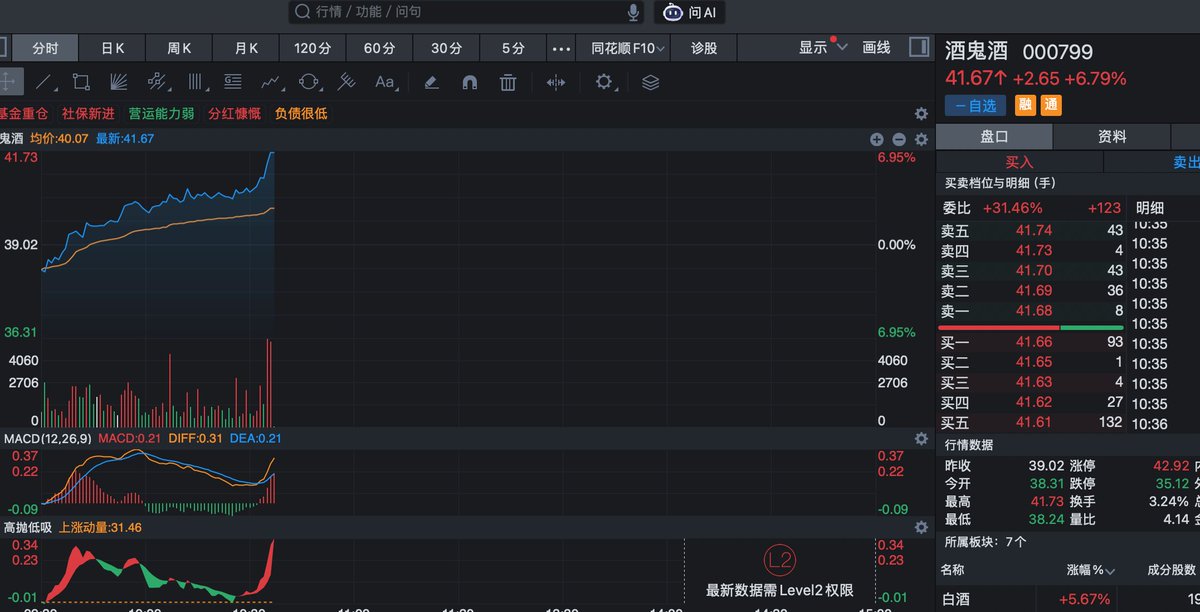
Task: Click the 卖出 sell button
Action: (x=1186, y=162)
